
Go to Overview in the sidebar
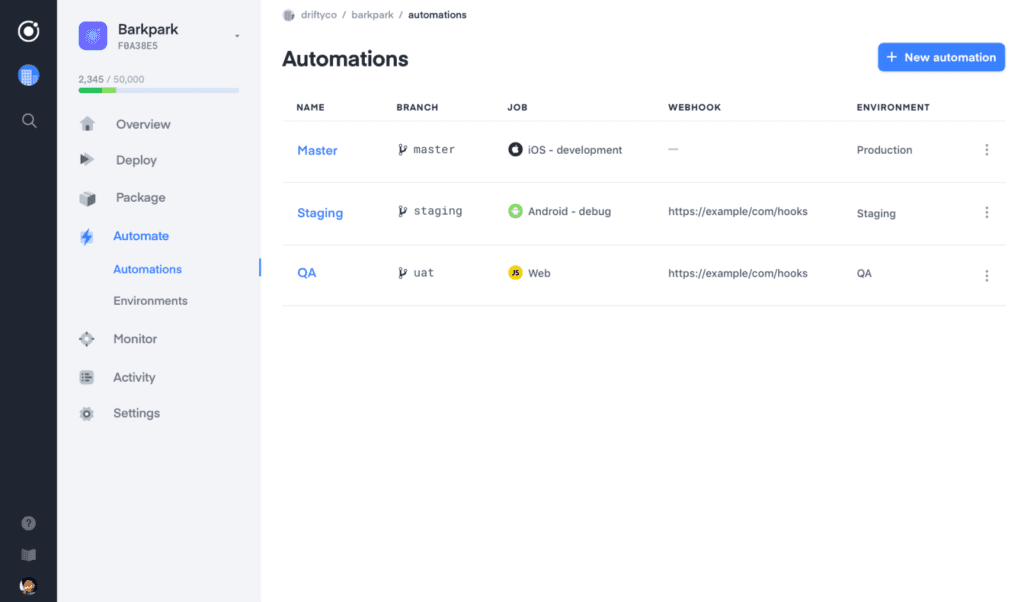click(143, 124)
